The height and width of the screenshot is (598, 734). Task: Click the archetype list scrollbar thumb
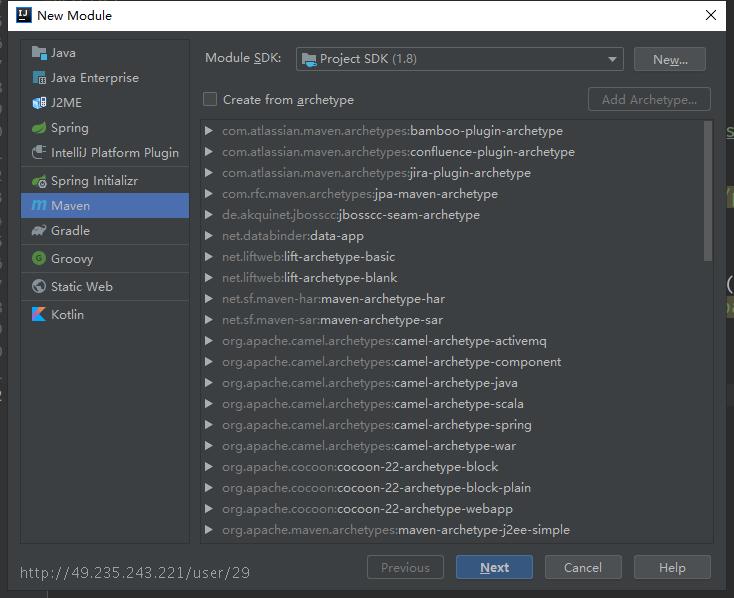tap(708, 191)
